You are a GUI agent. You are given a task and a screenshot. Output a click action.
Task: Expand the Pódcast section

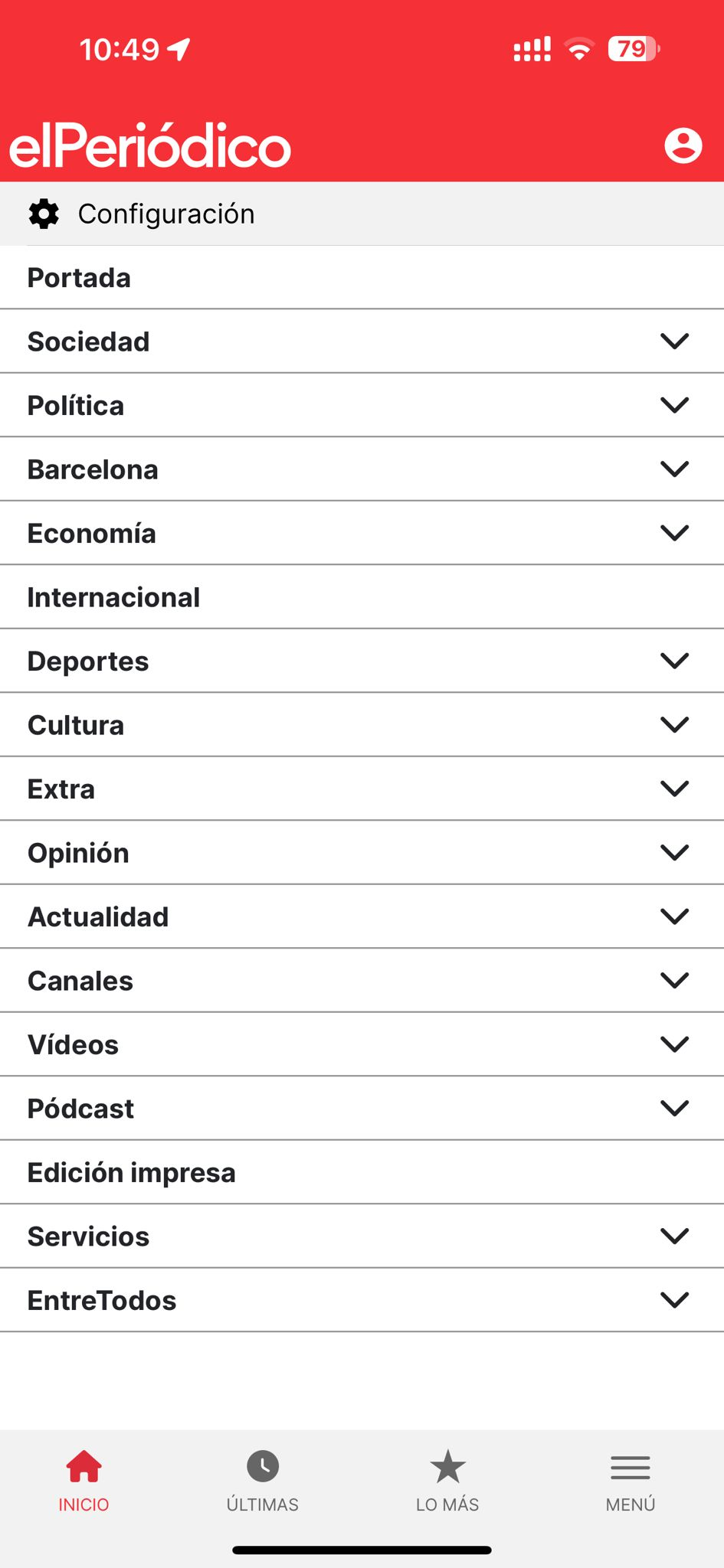674,1108
